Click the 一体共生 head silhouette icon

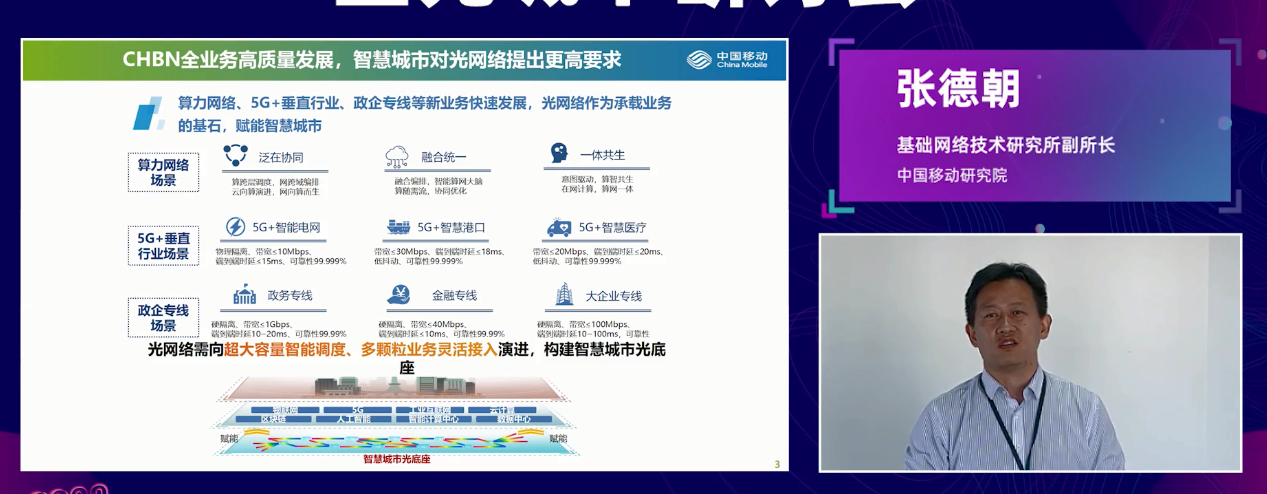(x=558, y=154)
